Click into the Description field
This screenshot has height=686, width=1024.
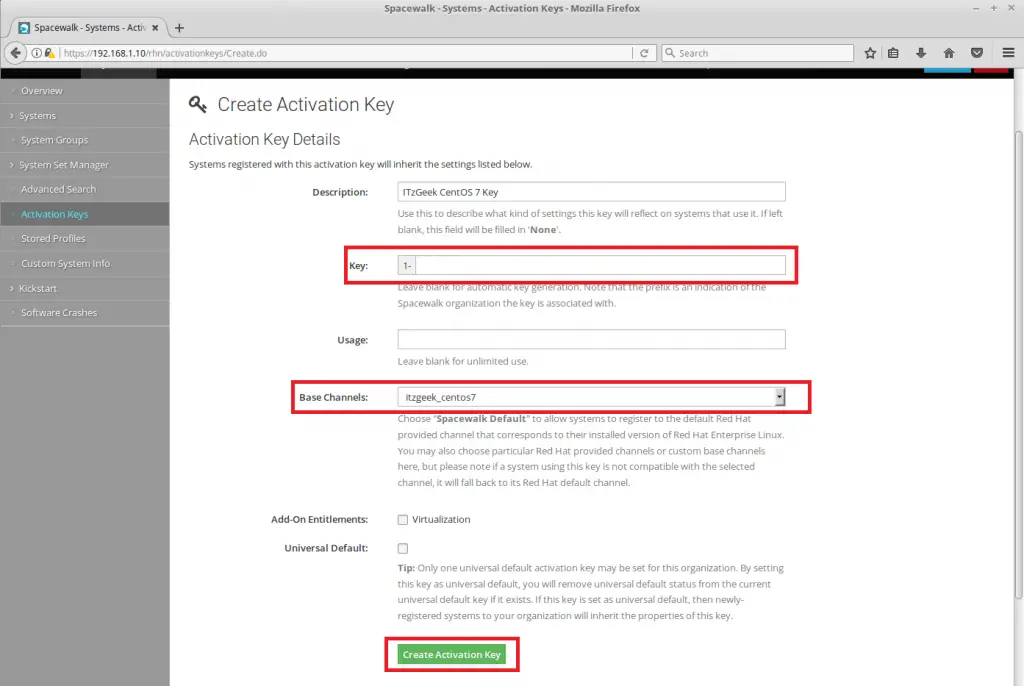tap(591, 192)
